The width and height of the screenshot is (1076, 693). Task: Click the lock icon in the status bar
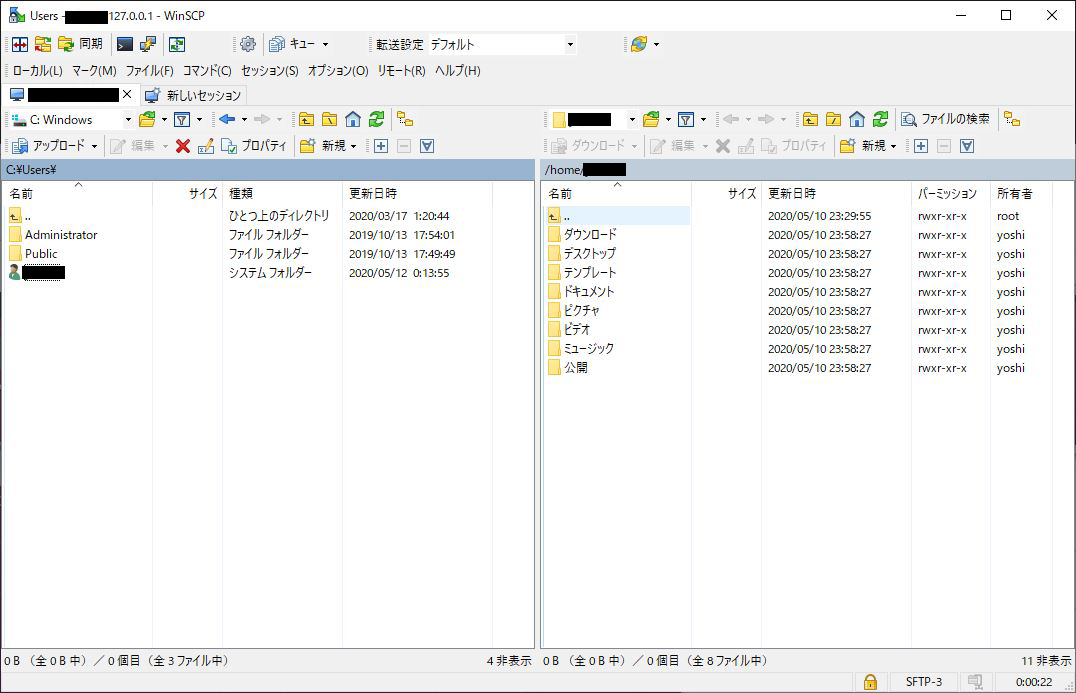pyautogui.click(x=870, y=681)
